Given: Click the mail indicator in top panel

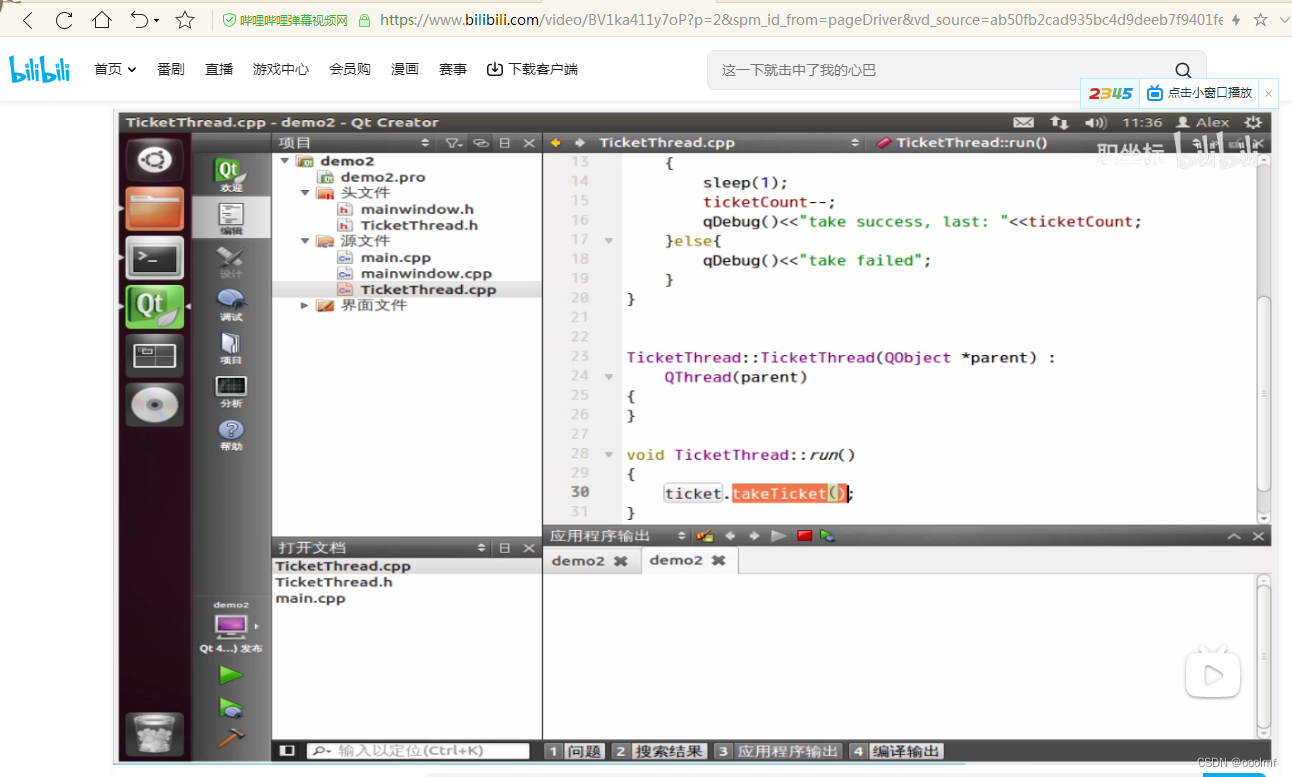Looking at the screenshot, I should (1023, 122).
